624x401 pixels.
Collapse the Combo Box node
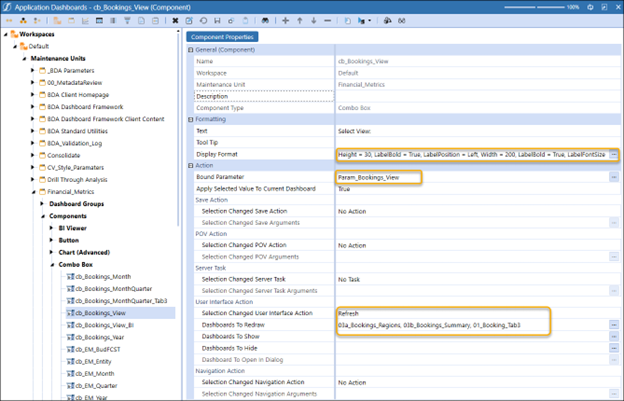[x=52, y=265]
